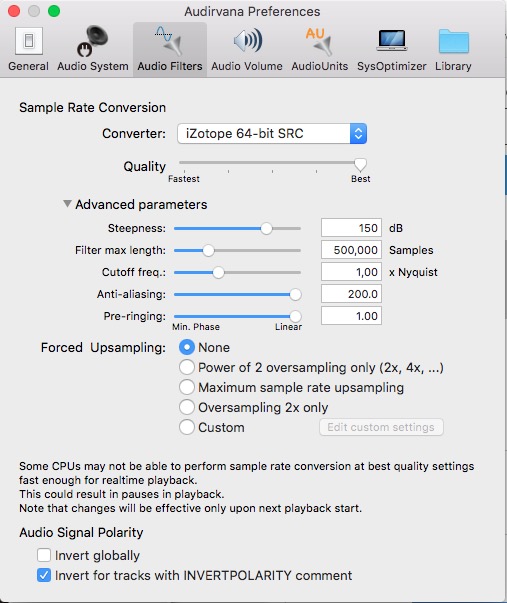
Task: Click the Filter max length value field
Action: (x=351, y=250)
